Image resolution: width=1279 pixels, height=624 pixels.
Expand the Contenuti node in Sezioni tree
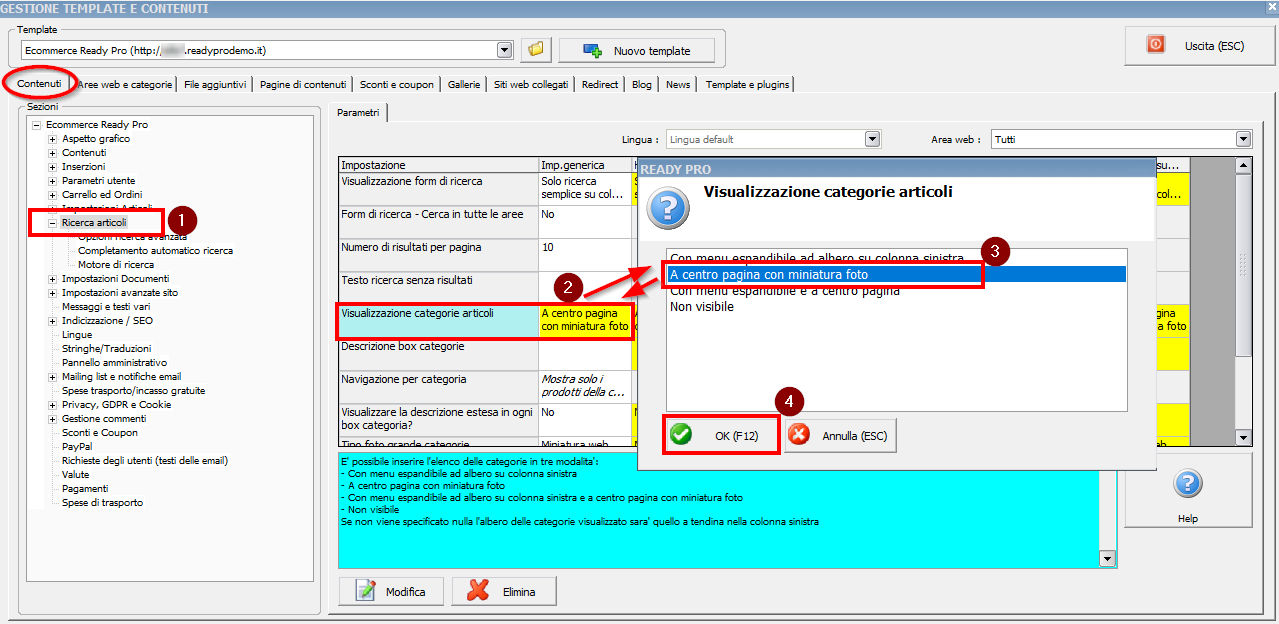53,153
